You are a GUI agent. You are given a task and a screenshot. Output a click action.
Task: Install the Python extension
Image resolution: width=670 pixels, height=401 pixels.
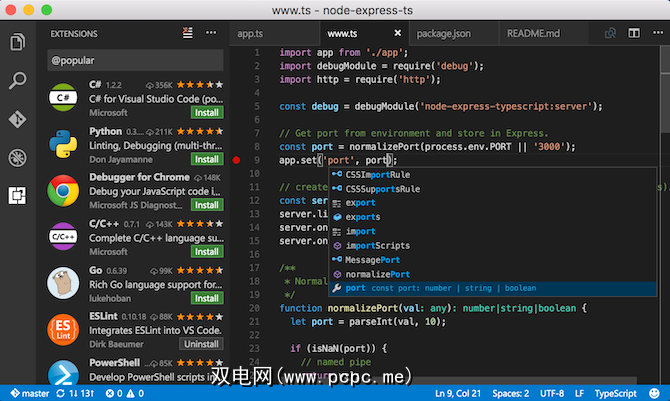coord(207,159)
